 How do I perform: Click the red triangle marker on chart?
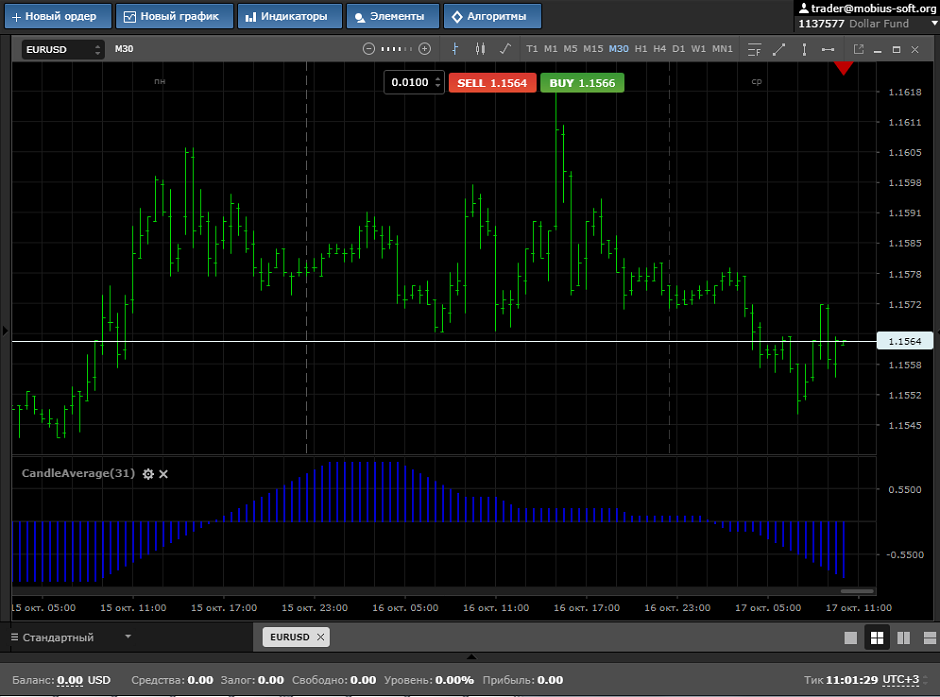point(843,68)
